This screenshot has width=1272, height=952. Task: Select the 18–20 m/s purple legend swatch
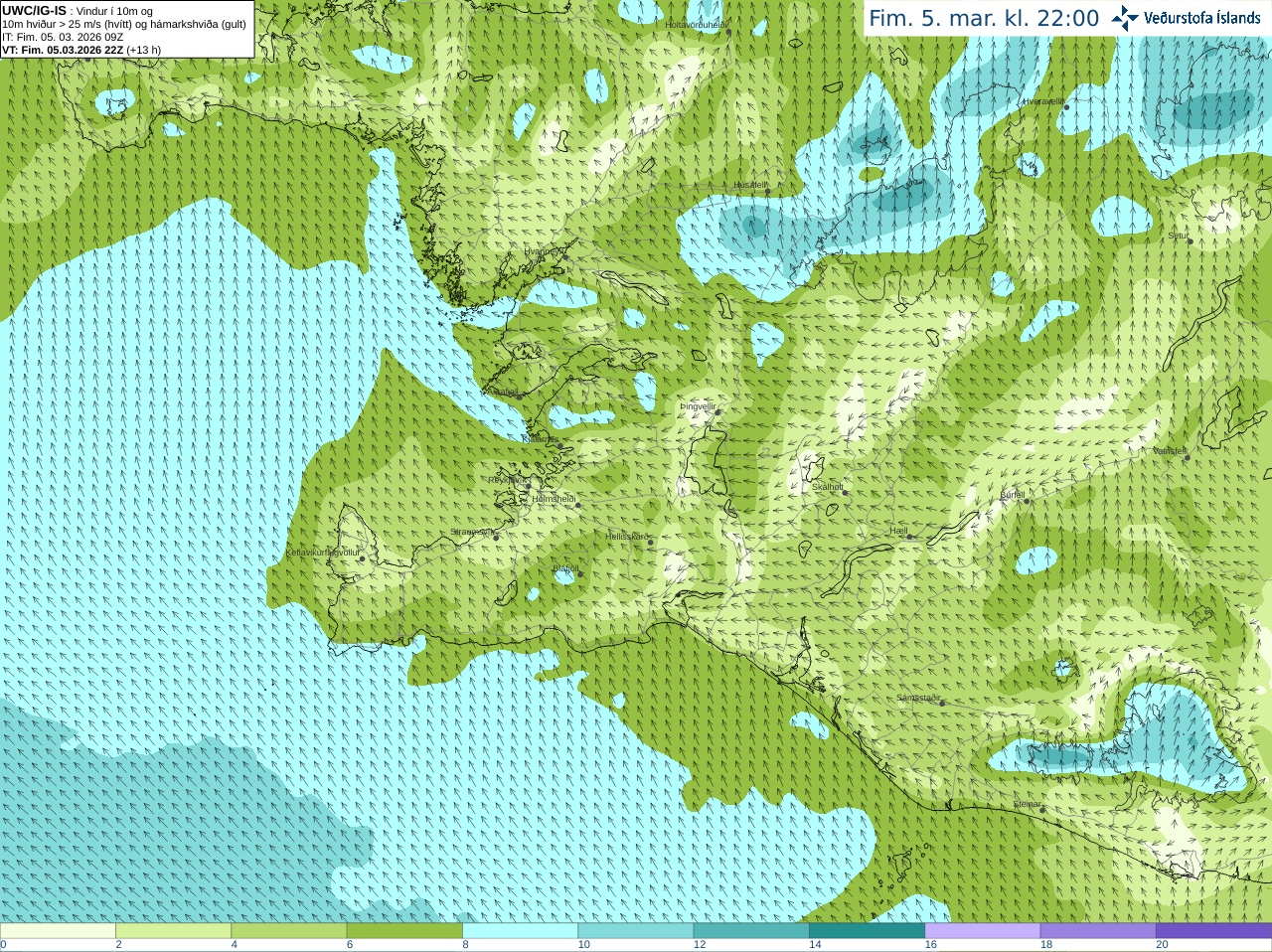point(1098,931)
